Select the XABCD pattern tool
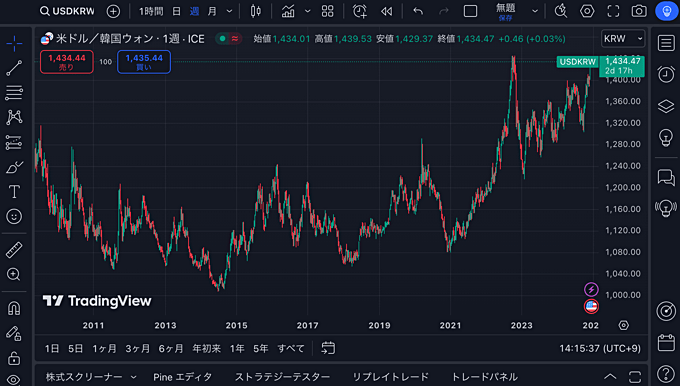Screen dimensions: 680x386 [x=14, y=117]
